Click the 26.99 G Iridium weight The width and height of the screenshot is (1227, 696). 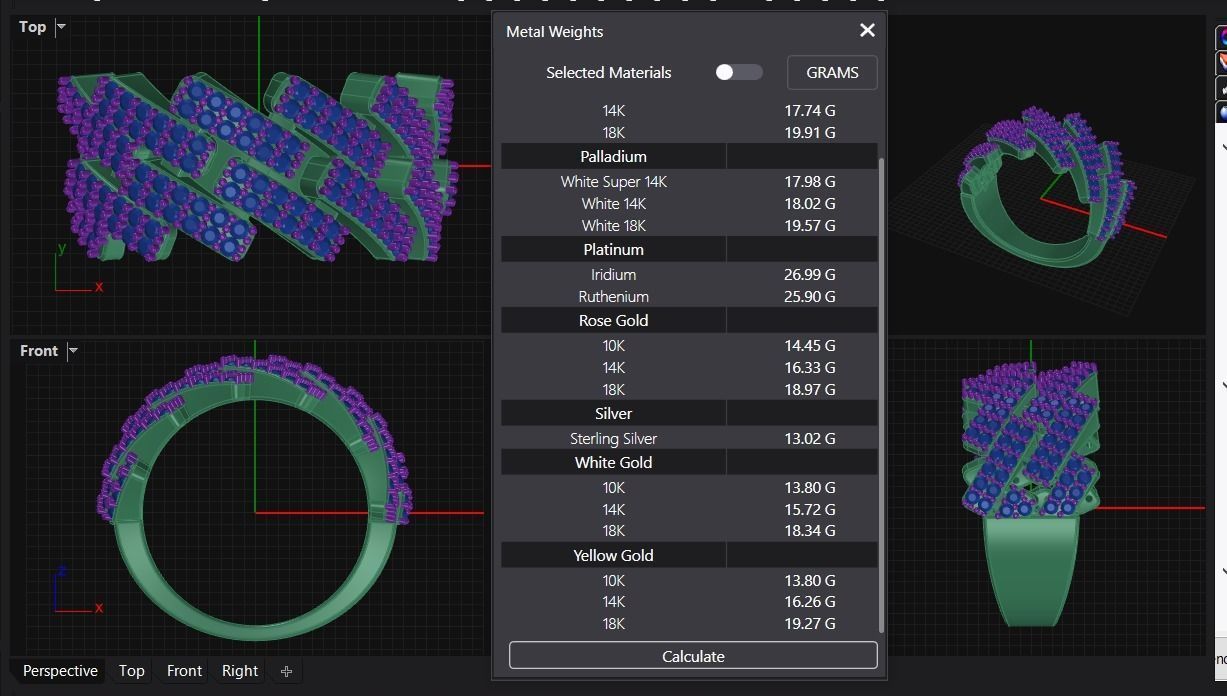click(x=809, y=274)
